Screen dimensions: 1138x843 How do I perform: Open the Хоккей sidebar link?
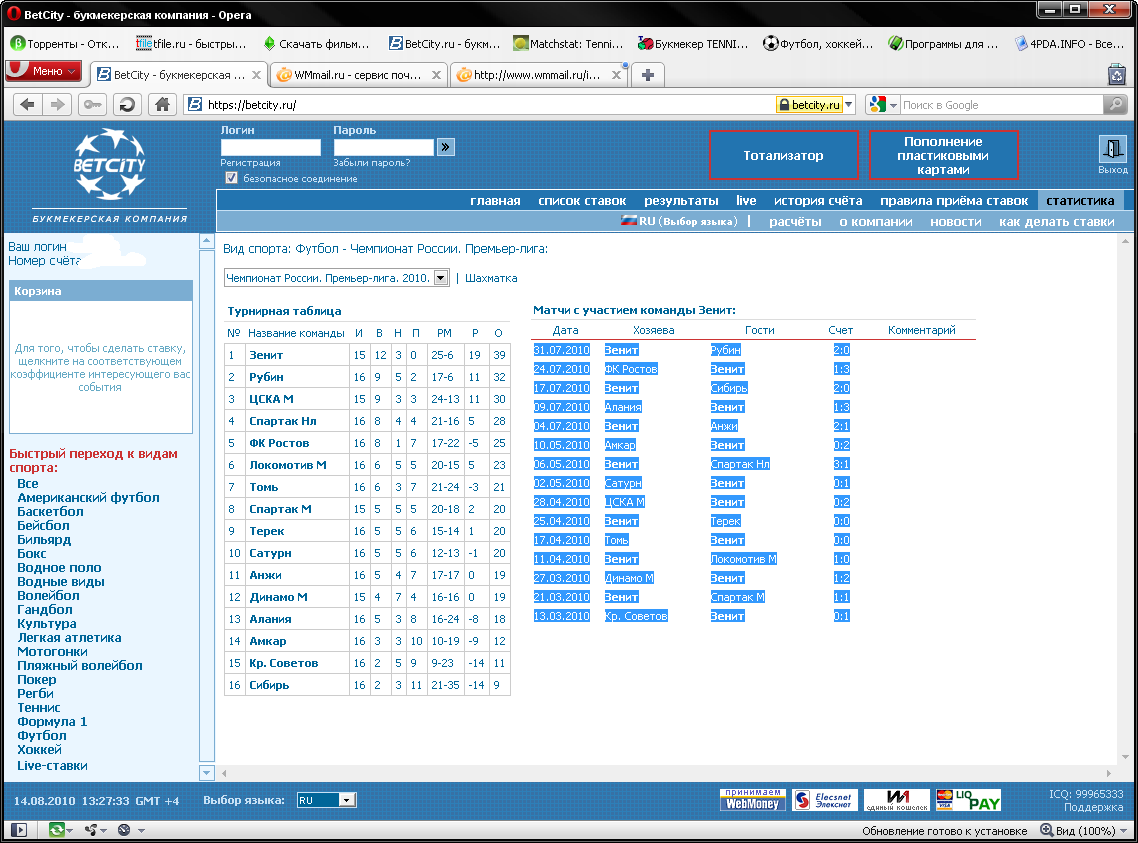39,749
